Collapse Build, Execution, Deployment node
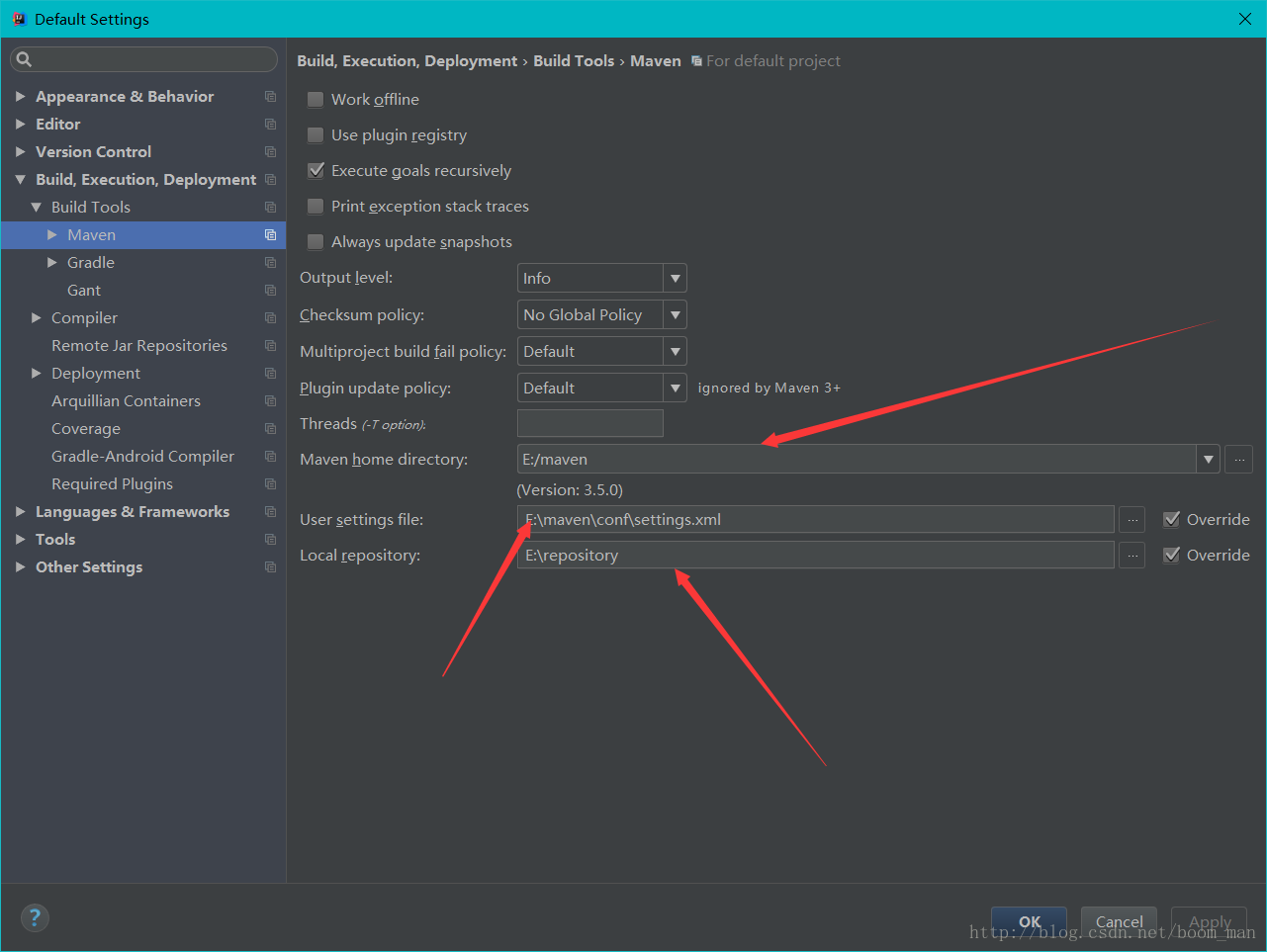This screenshot has width=1267, height=952. (20, 180)
